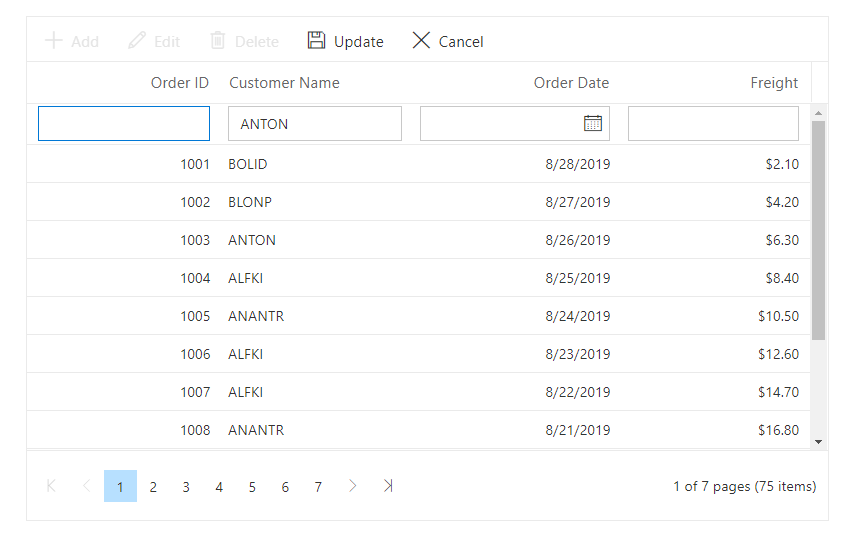Go to page 7 in pager
Screen dimensions: 853x536
click(318, 486)
